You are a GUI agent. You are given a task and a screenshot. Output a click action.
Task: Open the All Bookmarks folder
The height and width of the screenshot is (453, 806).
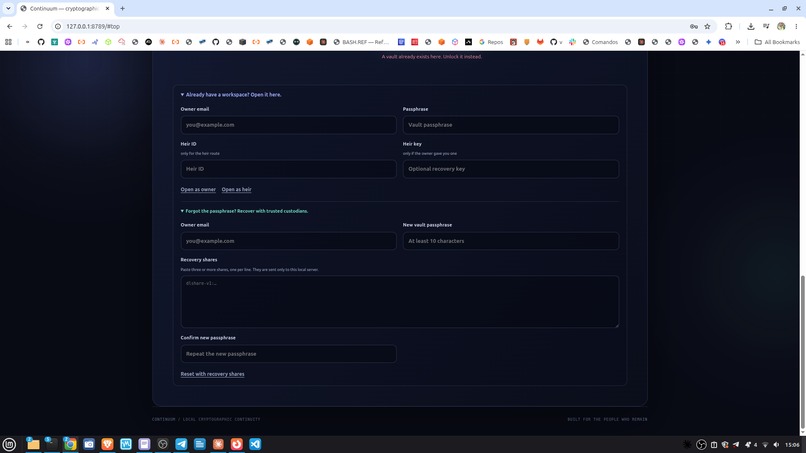point(777,42)
